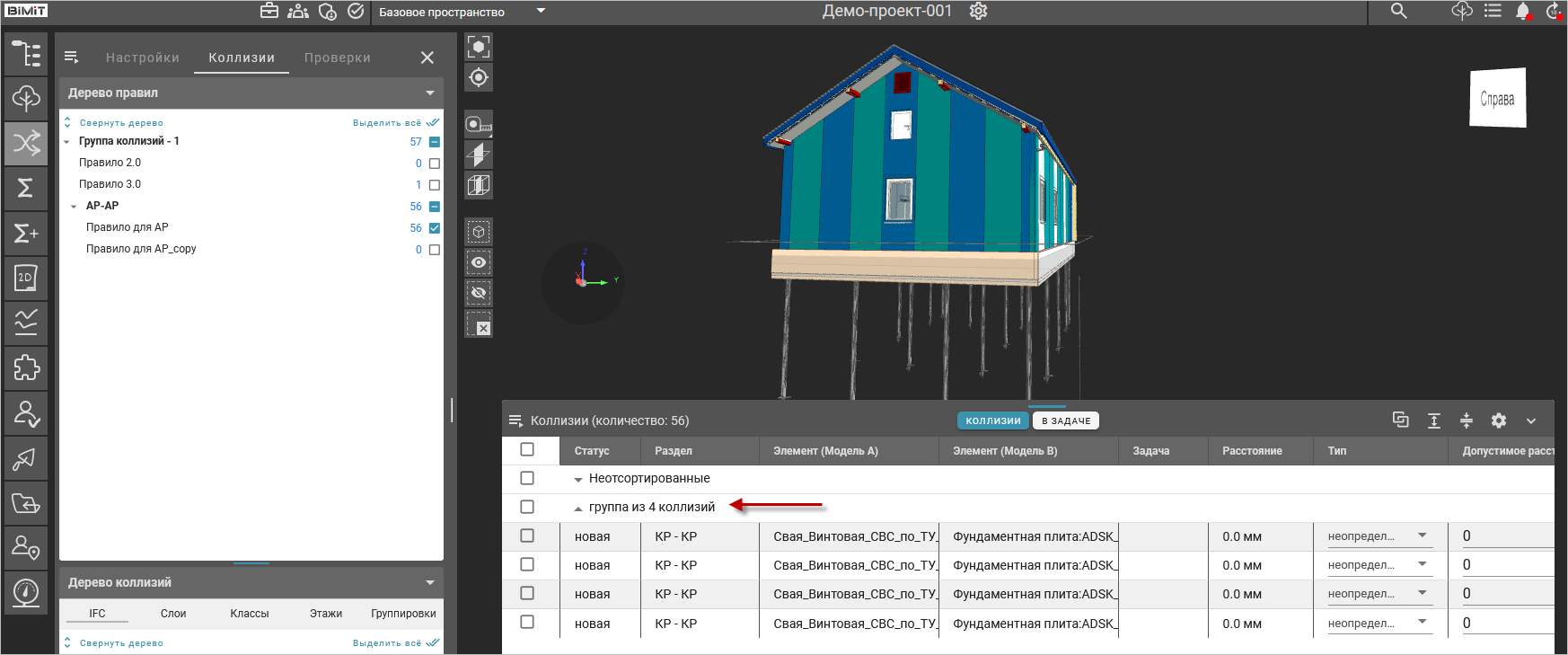Open the collisions shuffle icon in sidebar

click(26, 143)
